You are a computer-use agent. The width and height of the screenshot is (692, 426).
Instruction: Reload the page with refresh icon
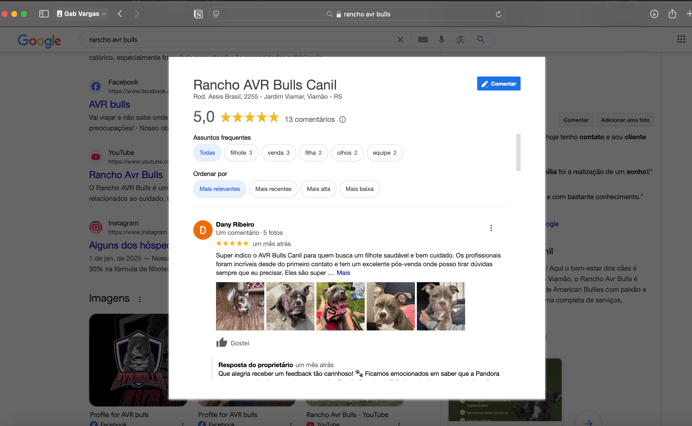[x=498, y=14]
